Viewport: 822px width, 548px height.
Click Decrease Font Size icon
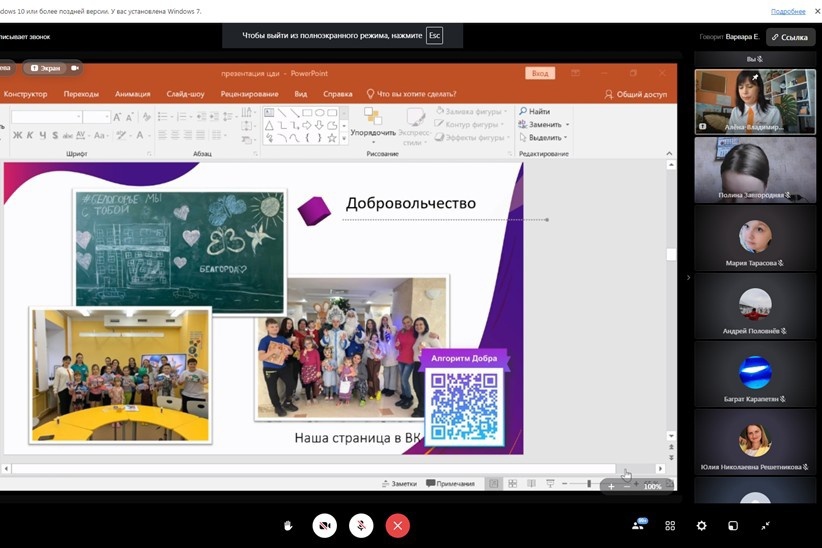tap(129, 116)
